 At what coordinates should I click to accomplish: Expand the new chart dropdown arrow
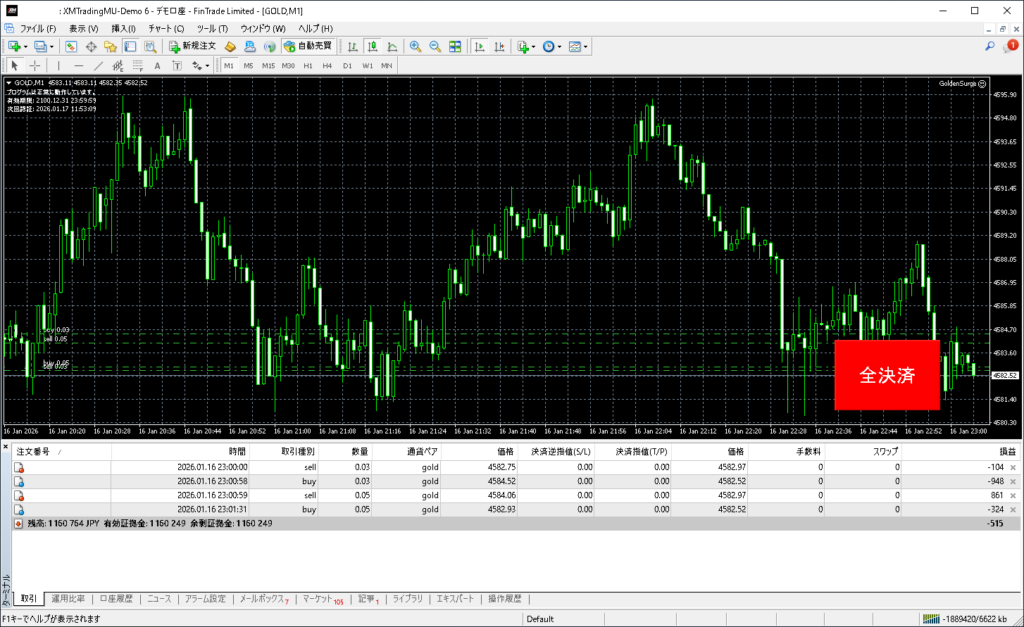[26, 46]
